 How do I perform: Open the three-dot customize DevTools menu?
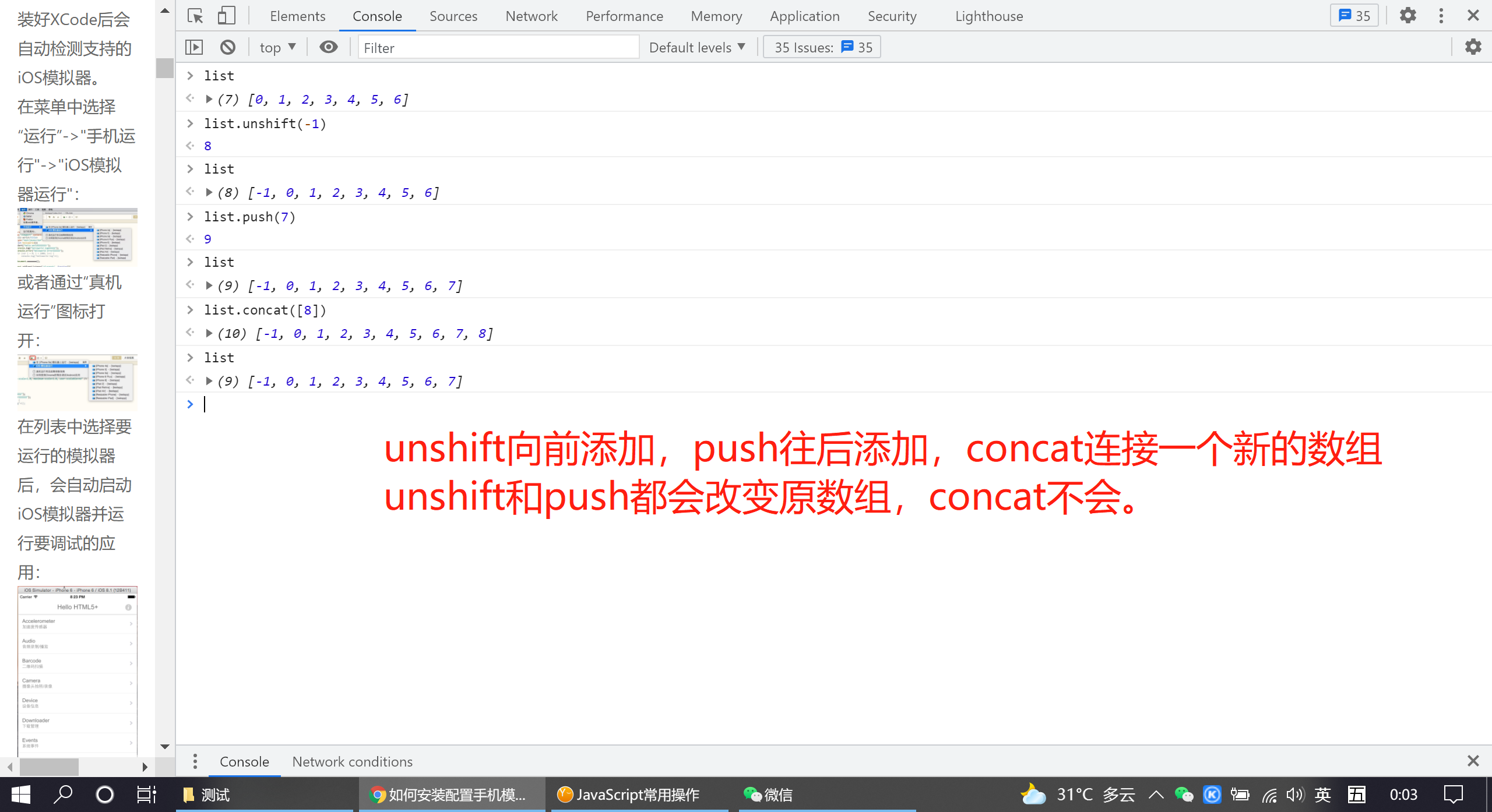tap(1441, 16)
